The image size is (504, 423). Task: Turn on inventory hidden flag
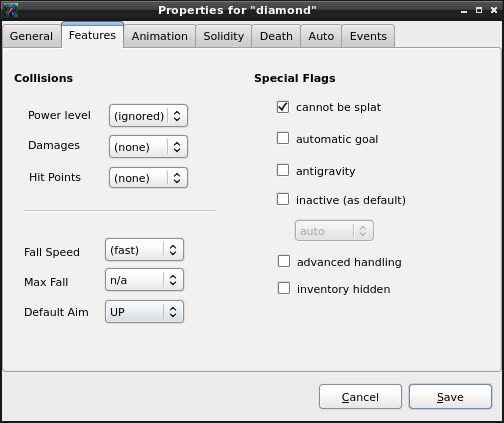click(x=284, y=288)
